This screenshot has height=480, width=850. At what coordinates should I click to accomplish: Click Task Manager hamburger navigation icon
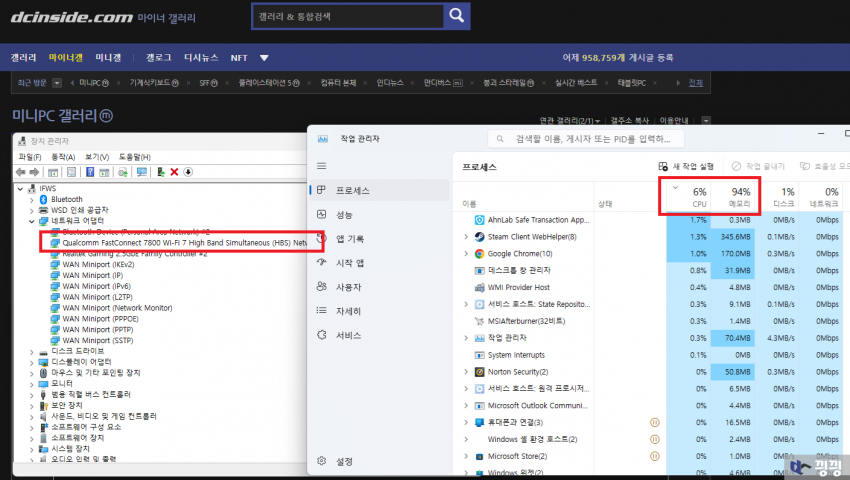click(x=321, y=165)
